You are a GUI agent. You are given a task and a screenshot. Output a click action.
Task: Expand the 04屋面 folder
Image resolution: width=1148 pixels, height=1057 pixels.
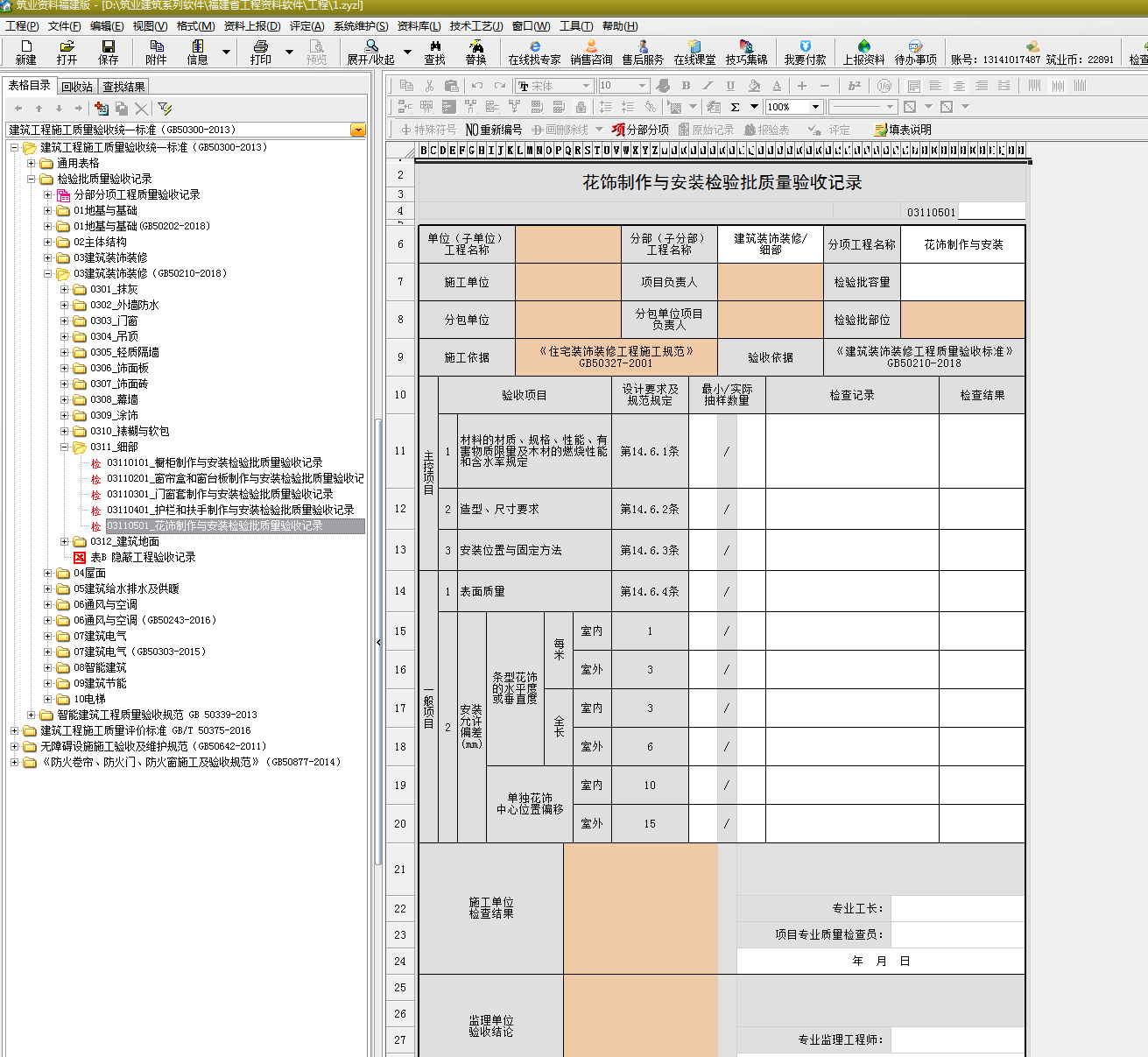click(x=48, y=573)
